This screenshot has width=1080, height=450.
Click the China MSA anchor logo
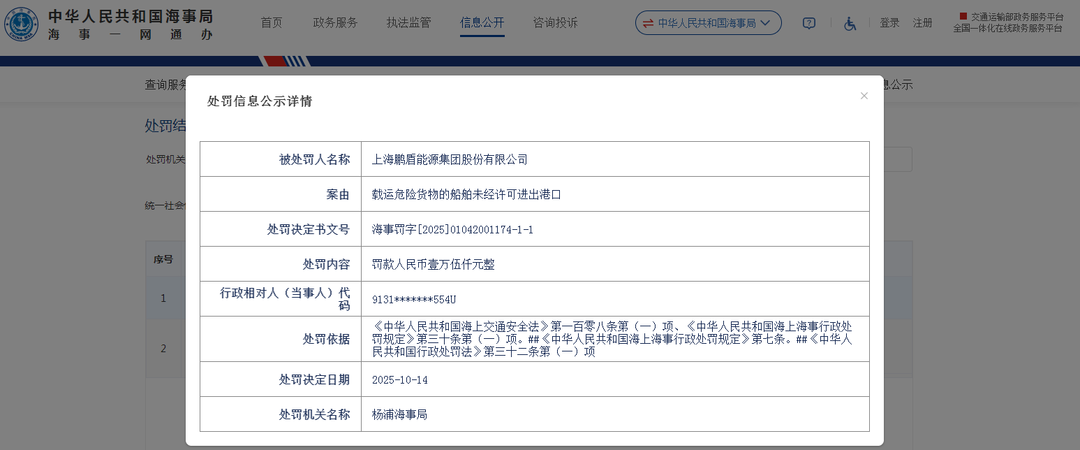(21, 24)
